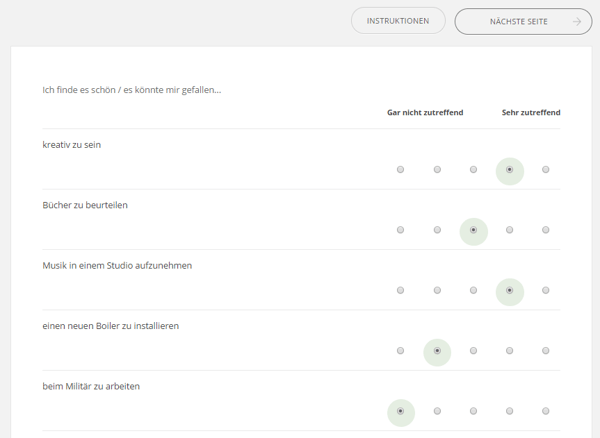Click the 'Gar nicht zutreffend' column header
Viewport: 600px width, 438px height.
point(425,112)
